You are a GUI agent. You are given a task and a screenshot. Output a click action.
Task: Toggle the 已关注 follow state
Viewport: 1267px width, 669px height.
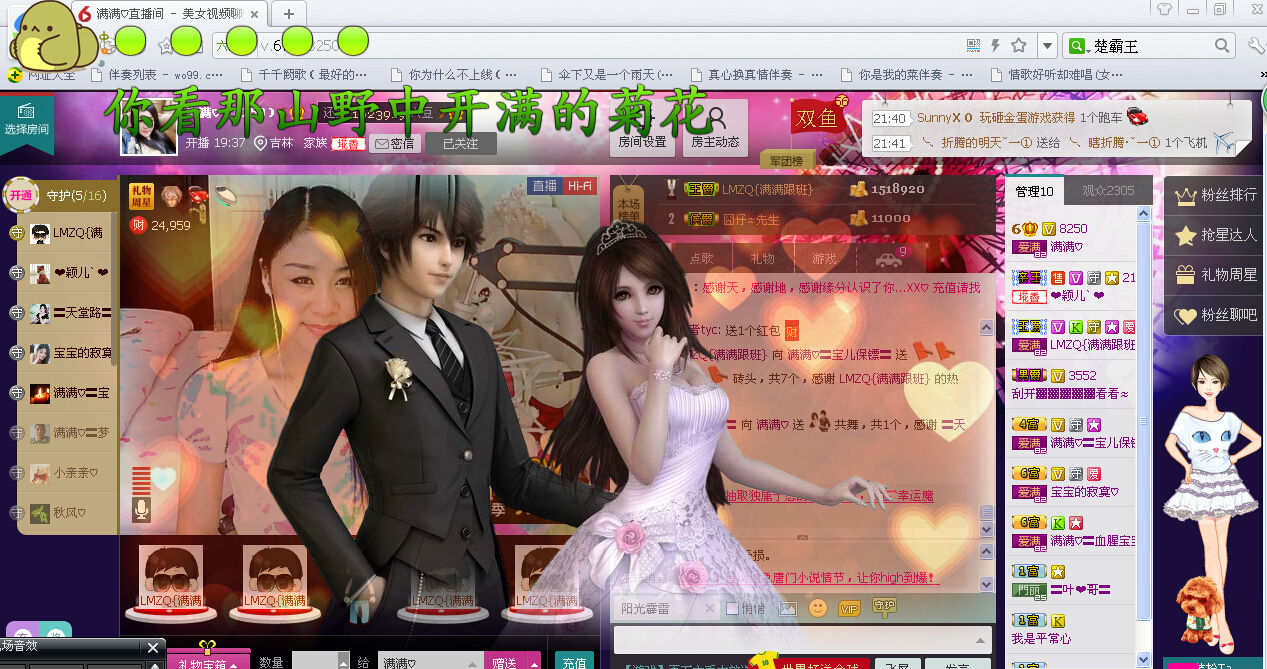coord(461,143)
